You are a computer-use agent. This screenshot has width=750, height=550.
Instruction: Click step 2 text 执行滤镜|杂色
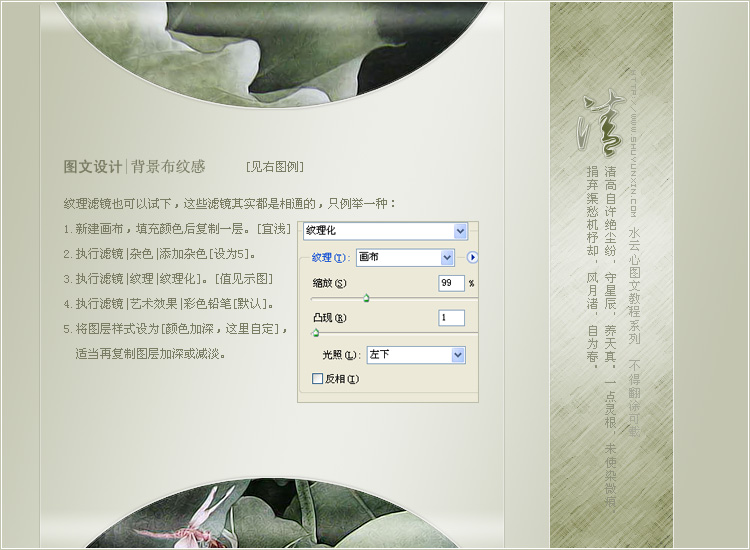[160, 254]
